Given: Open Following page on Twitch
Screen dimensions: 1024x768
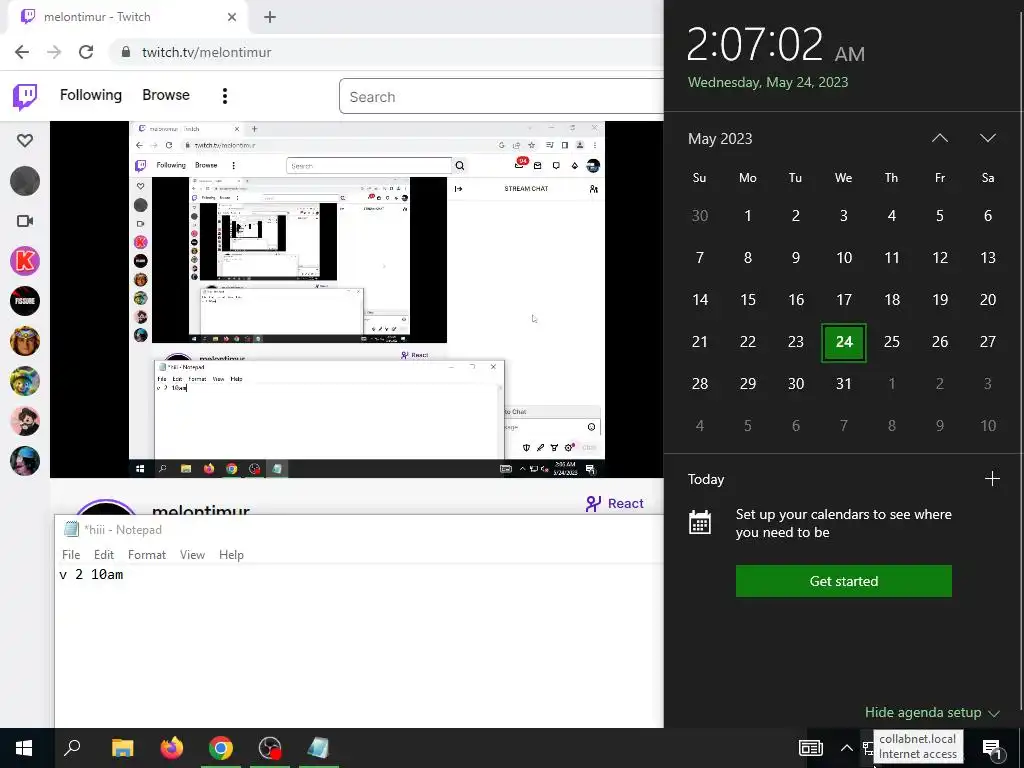Looking at the screenshot, I should pyautogui.click(x=91, y=95).
